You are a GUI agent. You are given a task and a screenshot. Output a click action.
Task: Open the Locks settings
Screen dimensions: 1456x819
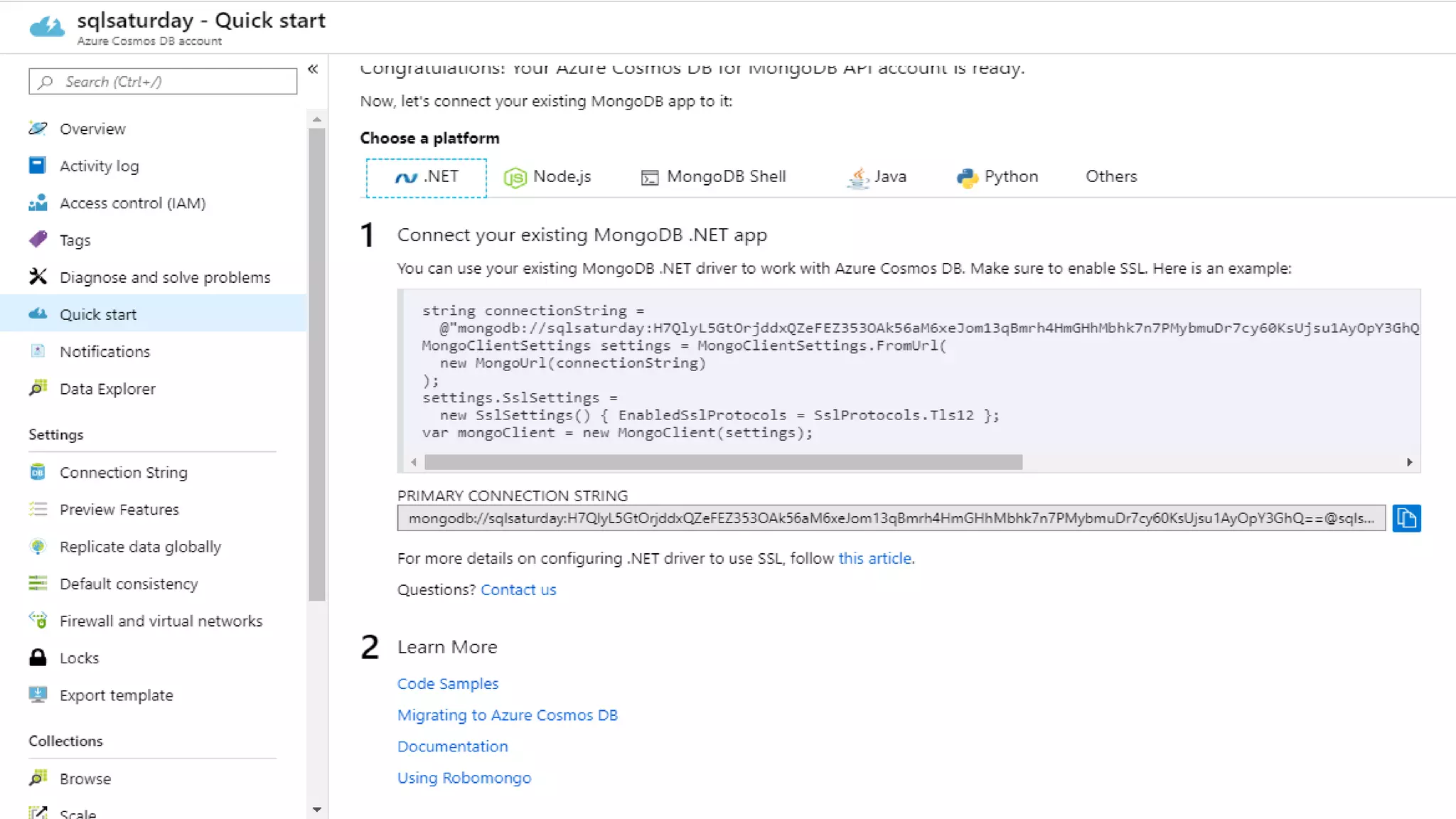point(79,658)
